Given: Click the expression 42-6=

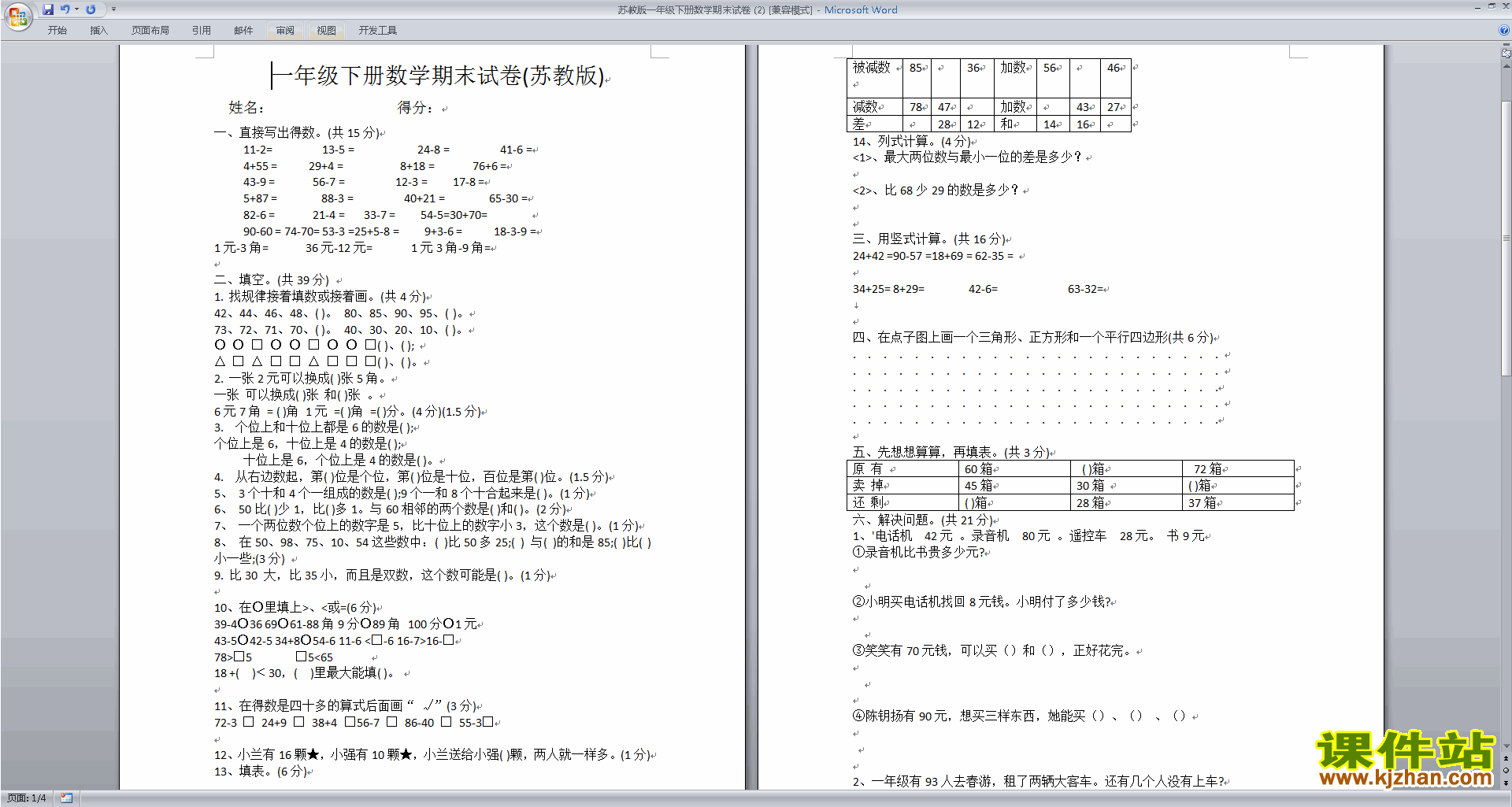Looking at the screenshot, I should click(x=983, y=289).
